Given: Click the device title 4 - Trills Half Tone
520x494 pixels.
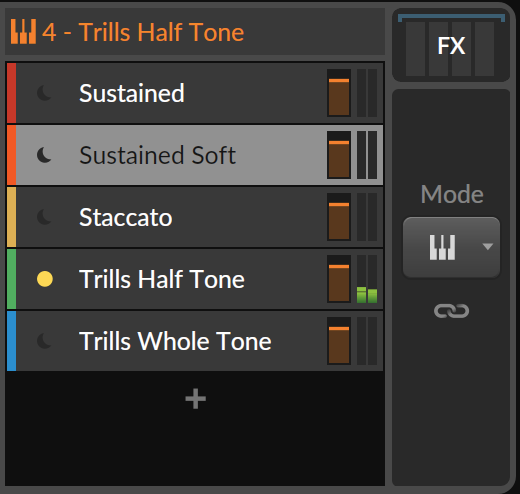Looking at the screenshot, I should click(x=143, y=32).
